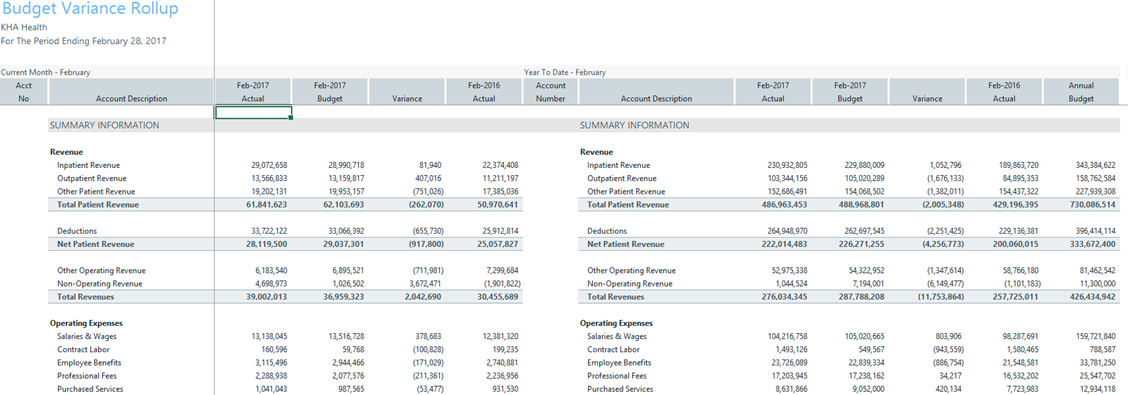Screen dimensions: 1128x395
Task: Select Inpatient Revenue actual value 29,072,658
Action: point(269,165)
